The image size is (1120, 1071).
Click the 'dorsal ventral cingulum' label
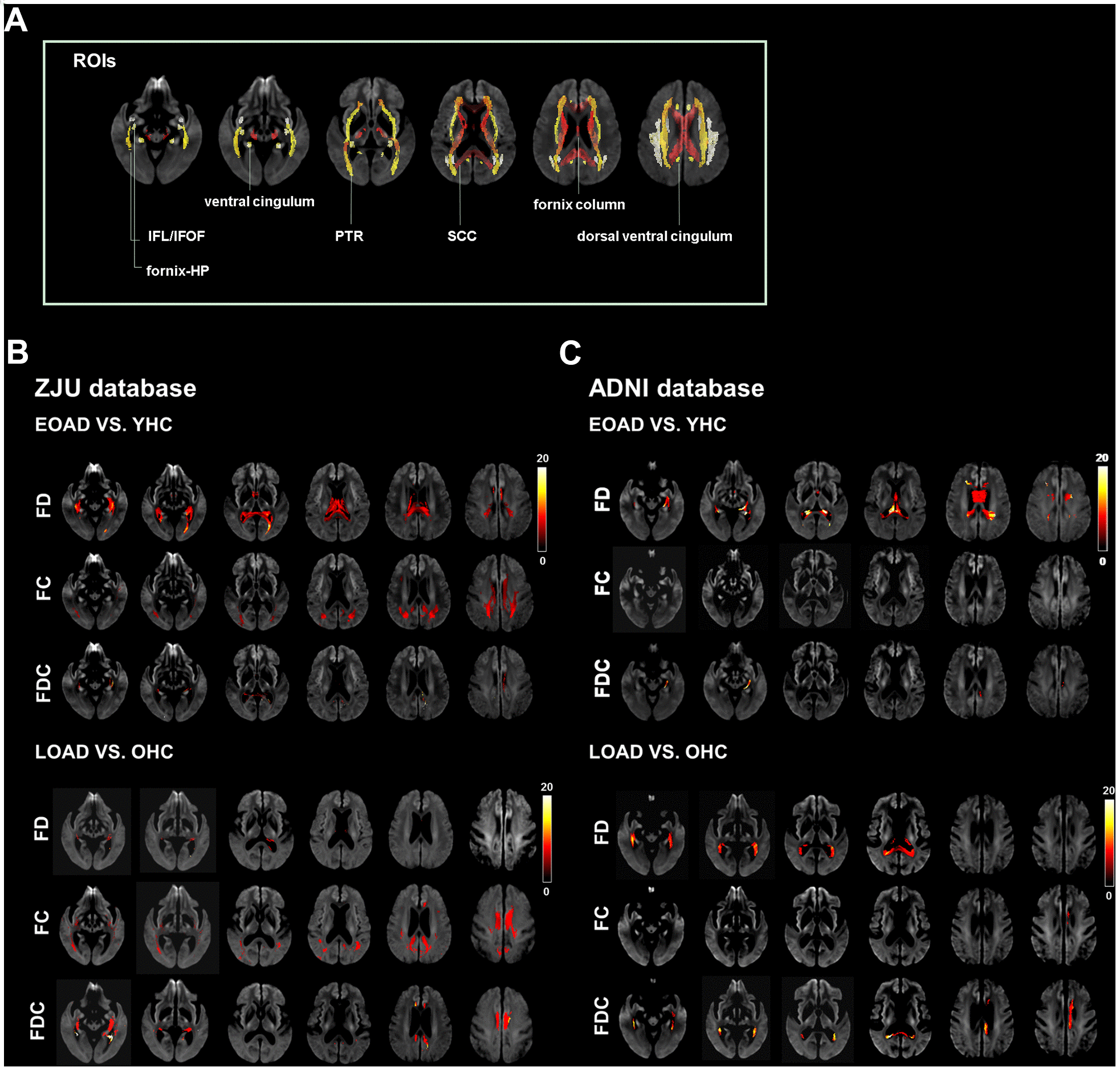pos(654,236)
